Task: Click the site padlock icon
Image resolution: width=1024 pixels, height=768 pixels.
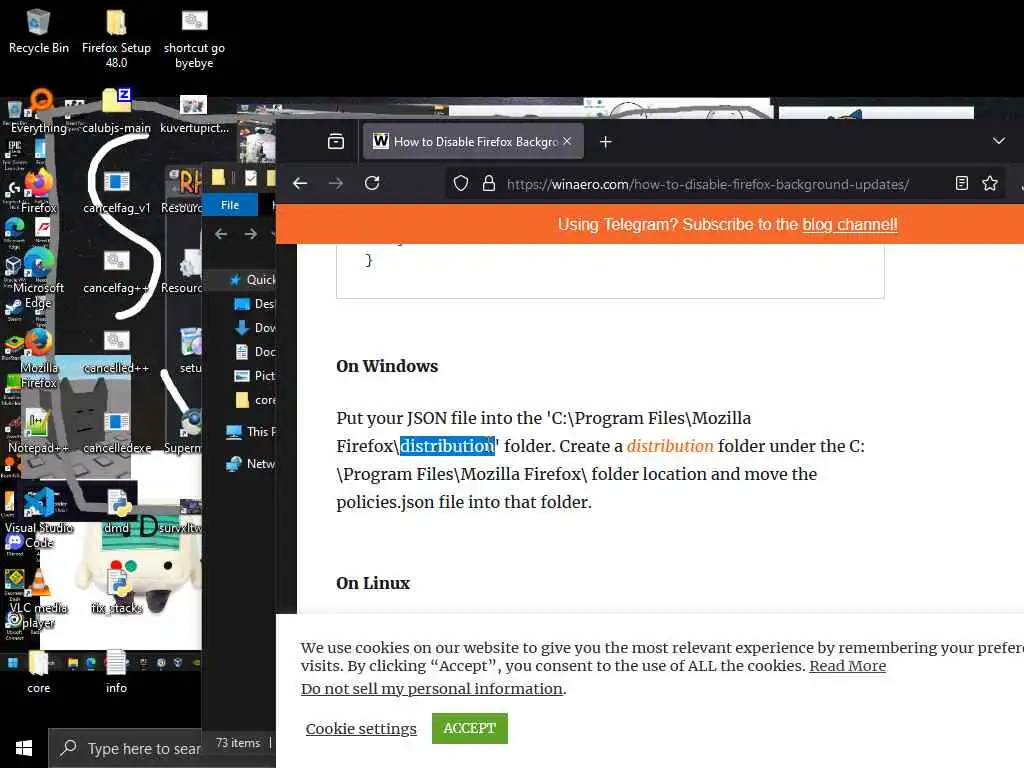Action: (488, 184)
